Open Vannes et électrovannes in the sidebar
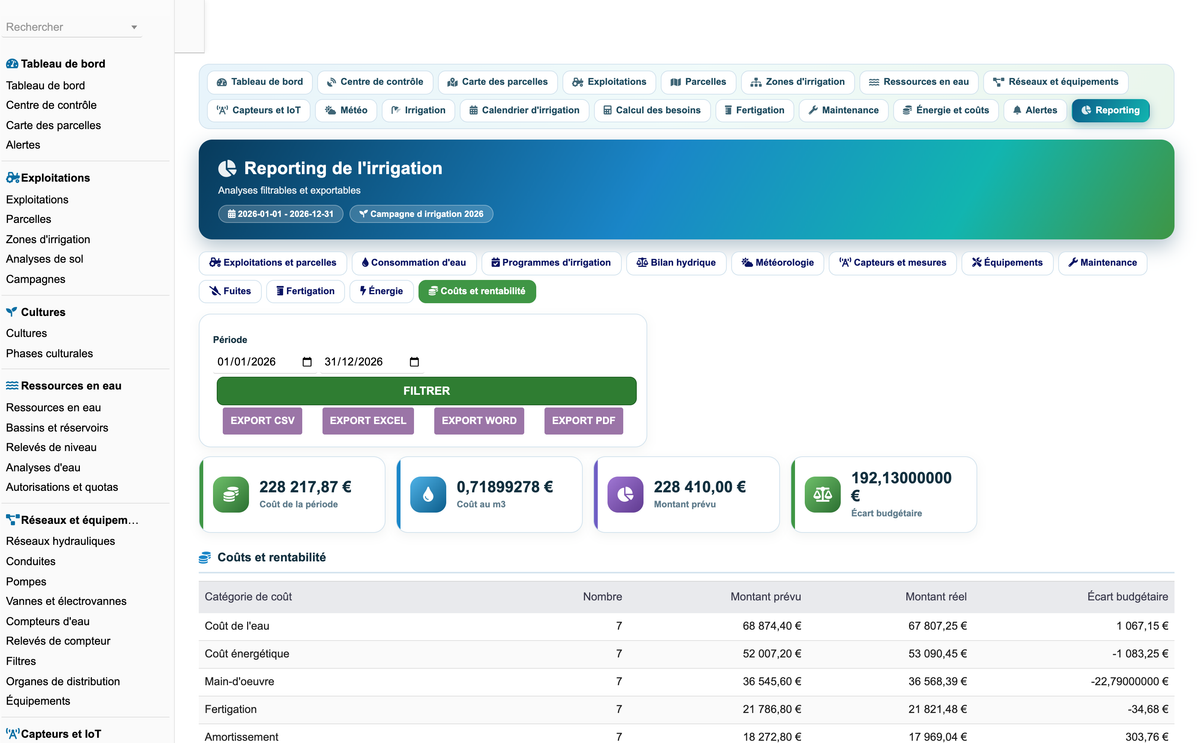Image resolution: width=1200 pixels, height=743 pixels. [x=66, y=601]
